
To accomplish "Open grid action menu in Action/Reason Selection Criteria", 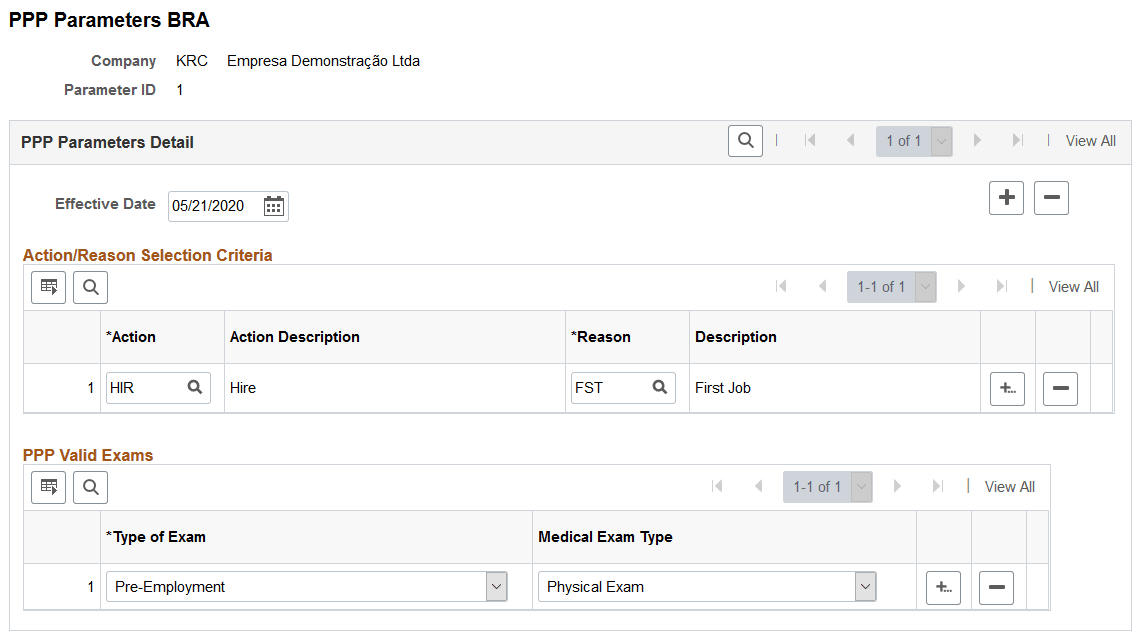I will coord(48,287).
